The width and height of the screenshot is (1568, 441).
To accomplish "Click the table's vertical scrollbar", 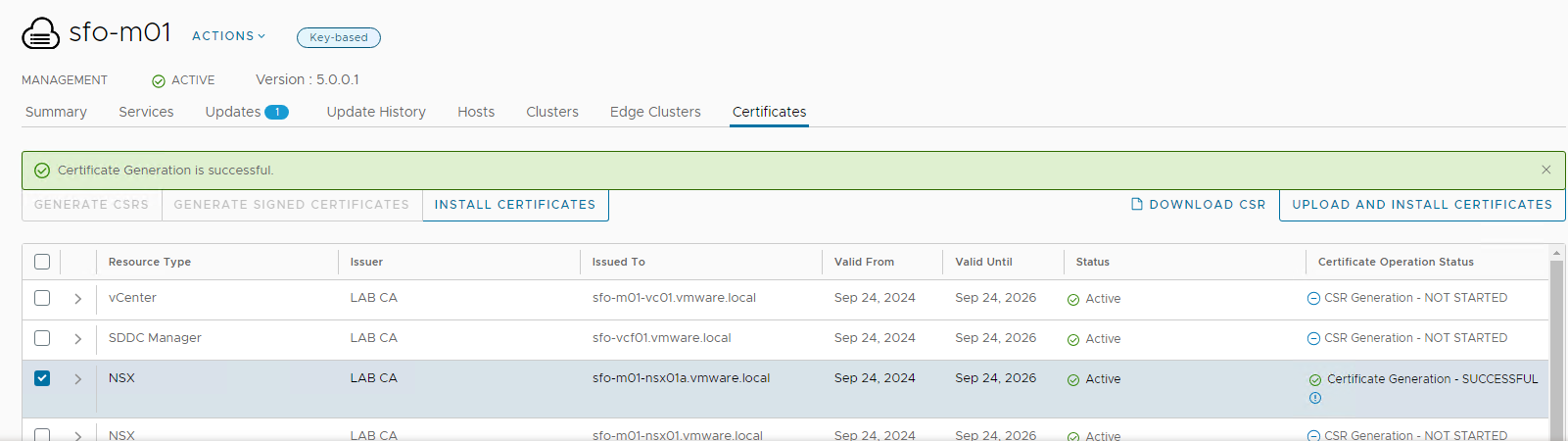I will 1556,343.
